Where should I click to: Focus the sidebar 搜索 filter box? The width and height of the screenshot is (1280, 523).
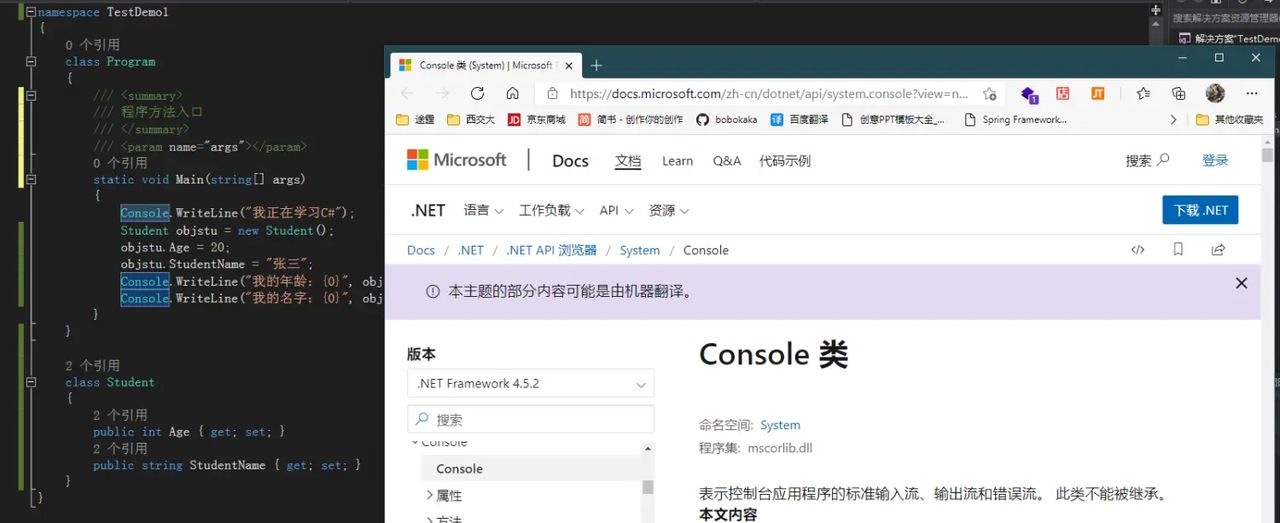click(530, 419)
